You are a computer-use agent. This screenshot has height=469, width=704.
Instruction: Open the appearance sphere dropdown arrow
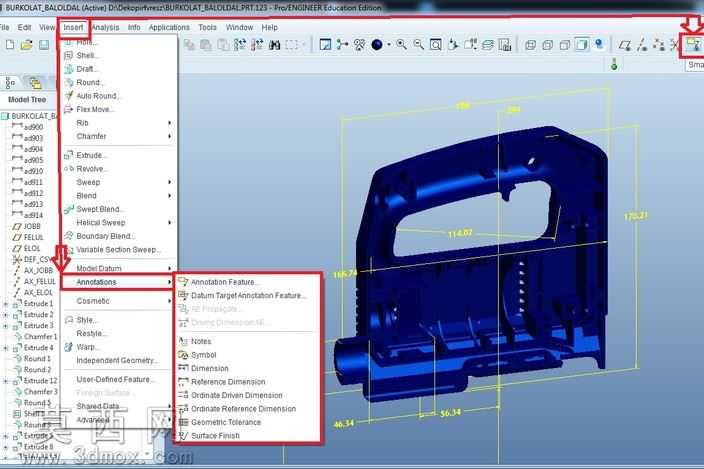[x=388, y=45]
